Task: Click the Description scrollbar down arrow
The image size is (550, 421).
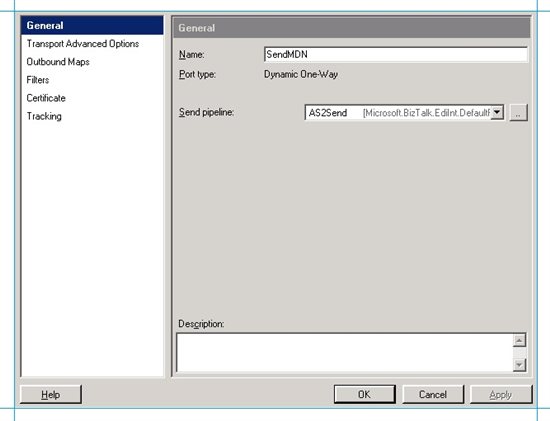Action: click(x=519, y=365)
